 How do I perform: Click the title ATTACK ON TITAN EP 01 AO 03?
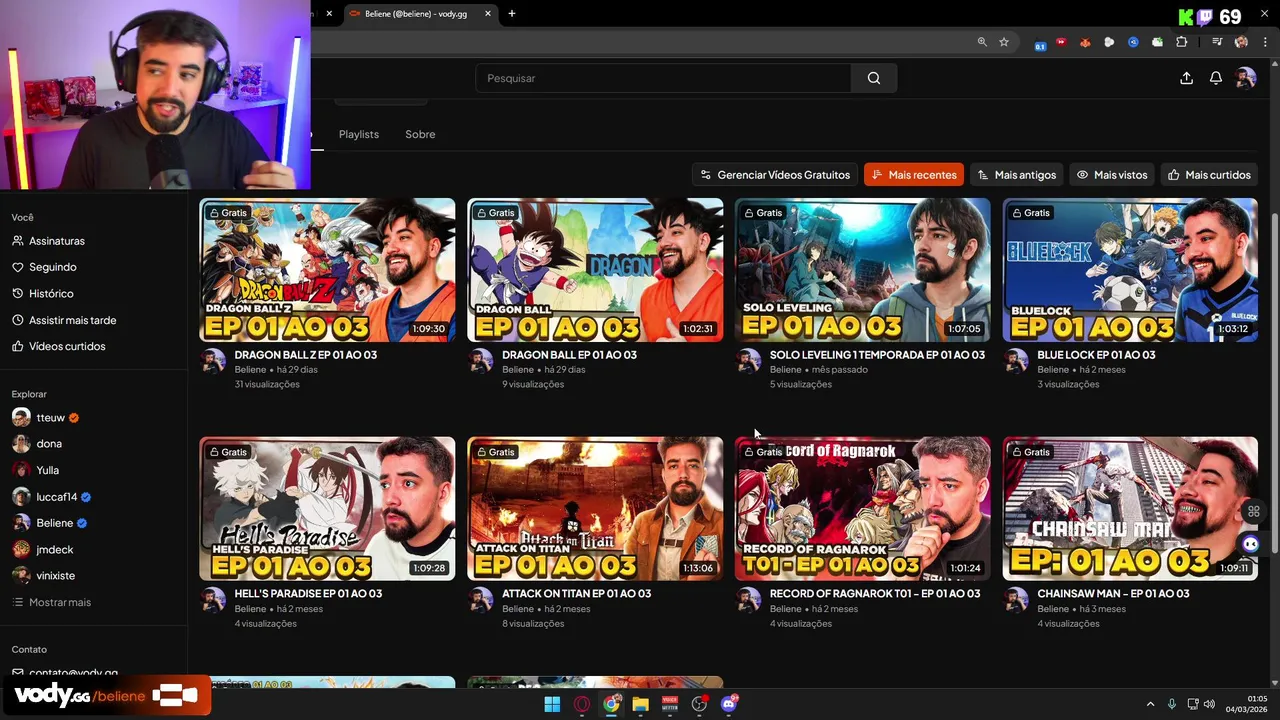[x=576, y=594]
